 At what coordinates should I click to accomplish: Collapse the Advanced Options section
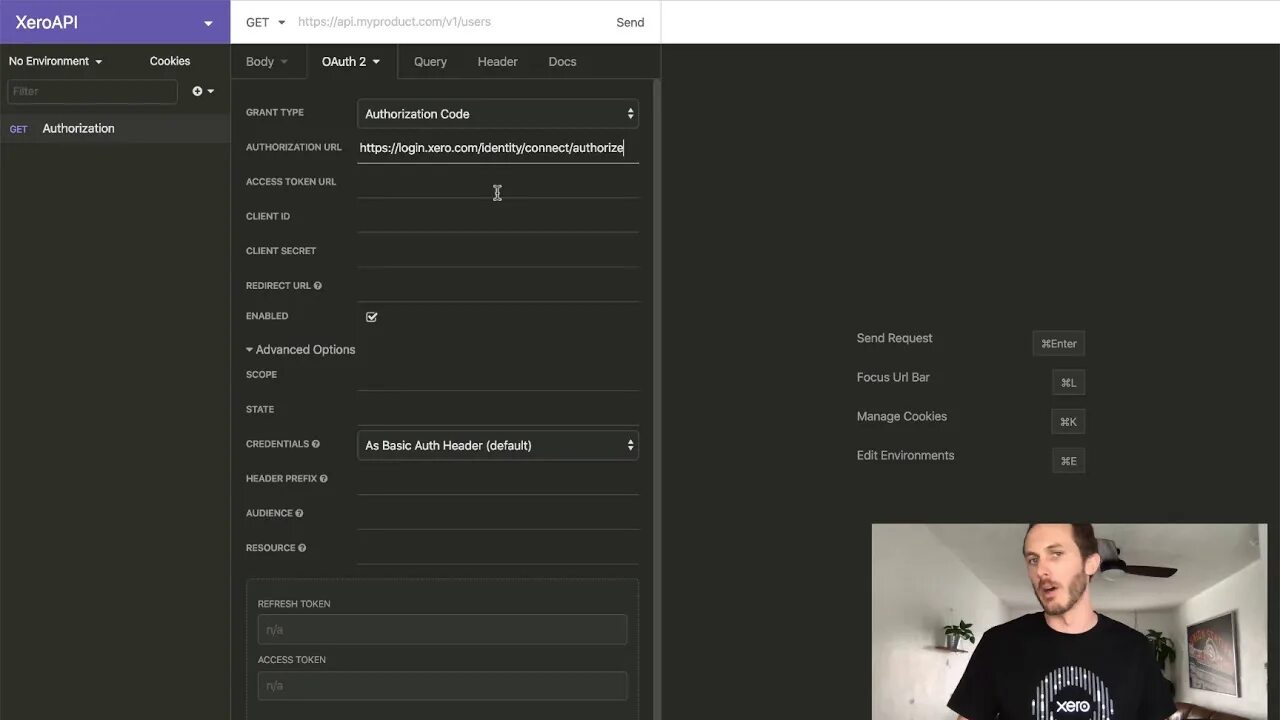pos(300,349)
